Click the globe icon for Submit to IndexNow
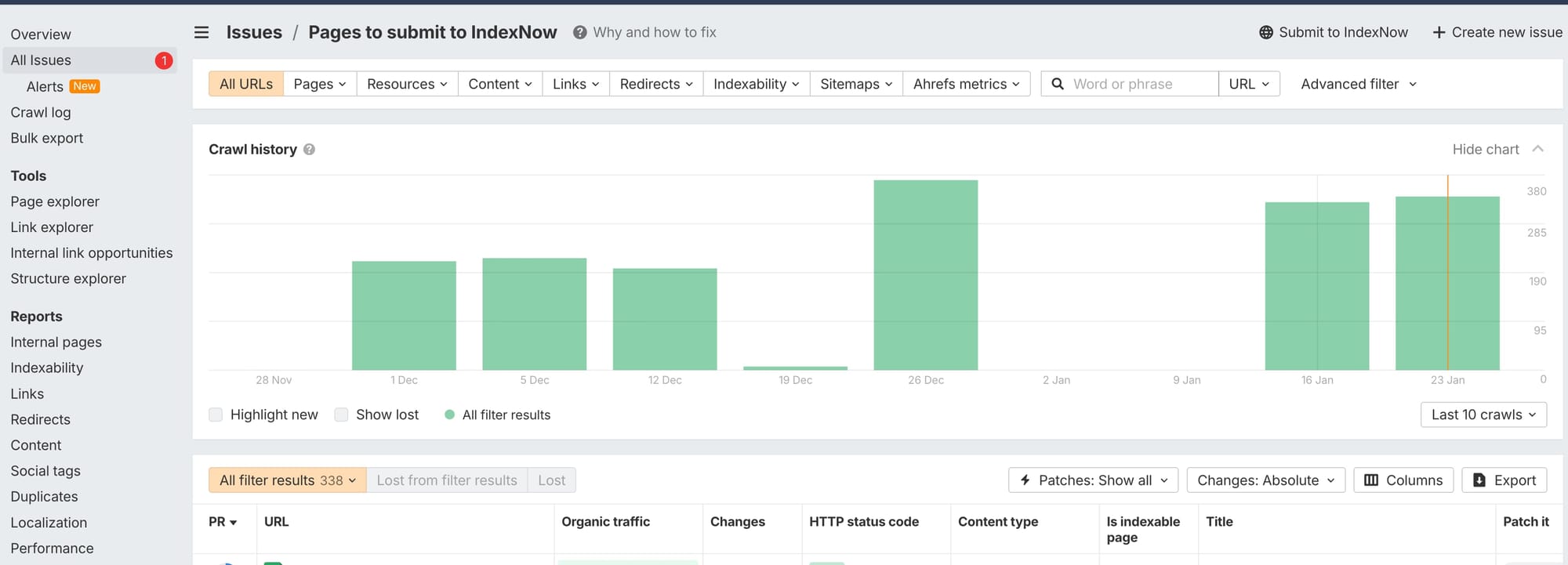The image size is (1568, 565). pos(1265,32)
